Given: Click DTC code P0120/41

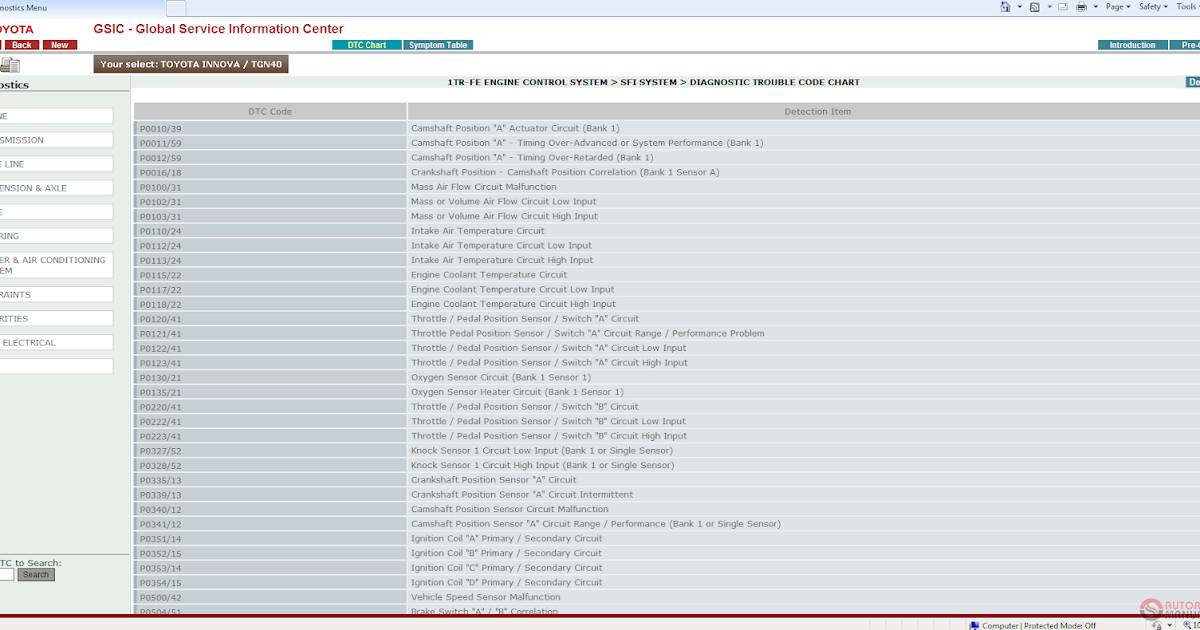Looking at the screenshot, I should [x=161, y=319].
